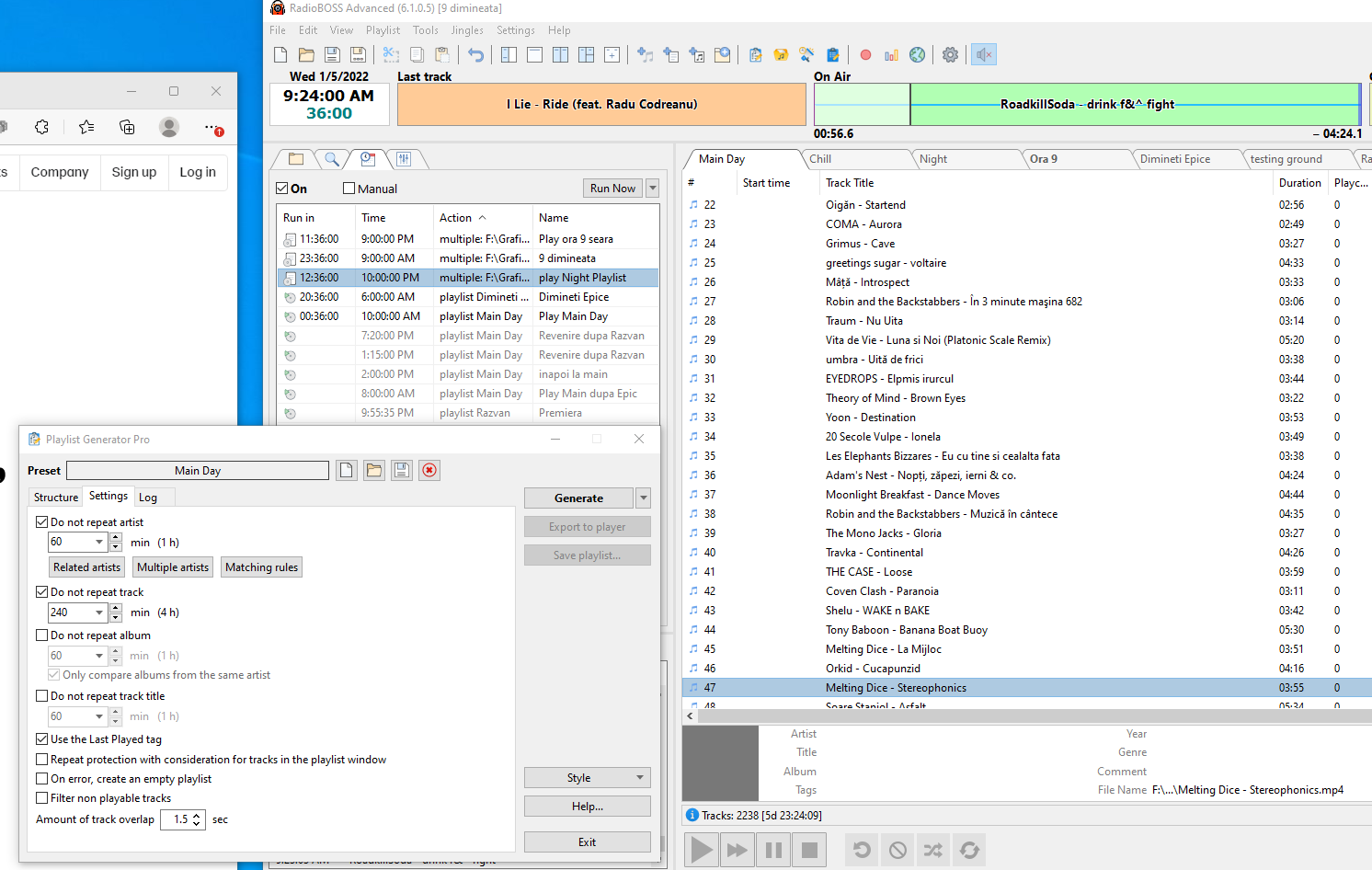
Task: Skip to next track button
Action: point(737,850)
